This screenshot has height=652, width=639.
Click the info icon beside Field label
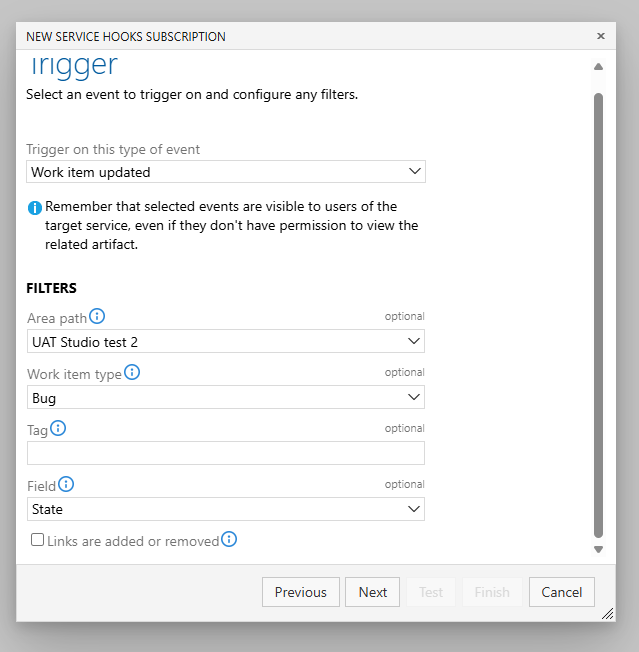point(66,484)
